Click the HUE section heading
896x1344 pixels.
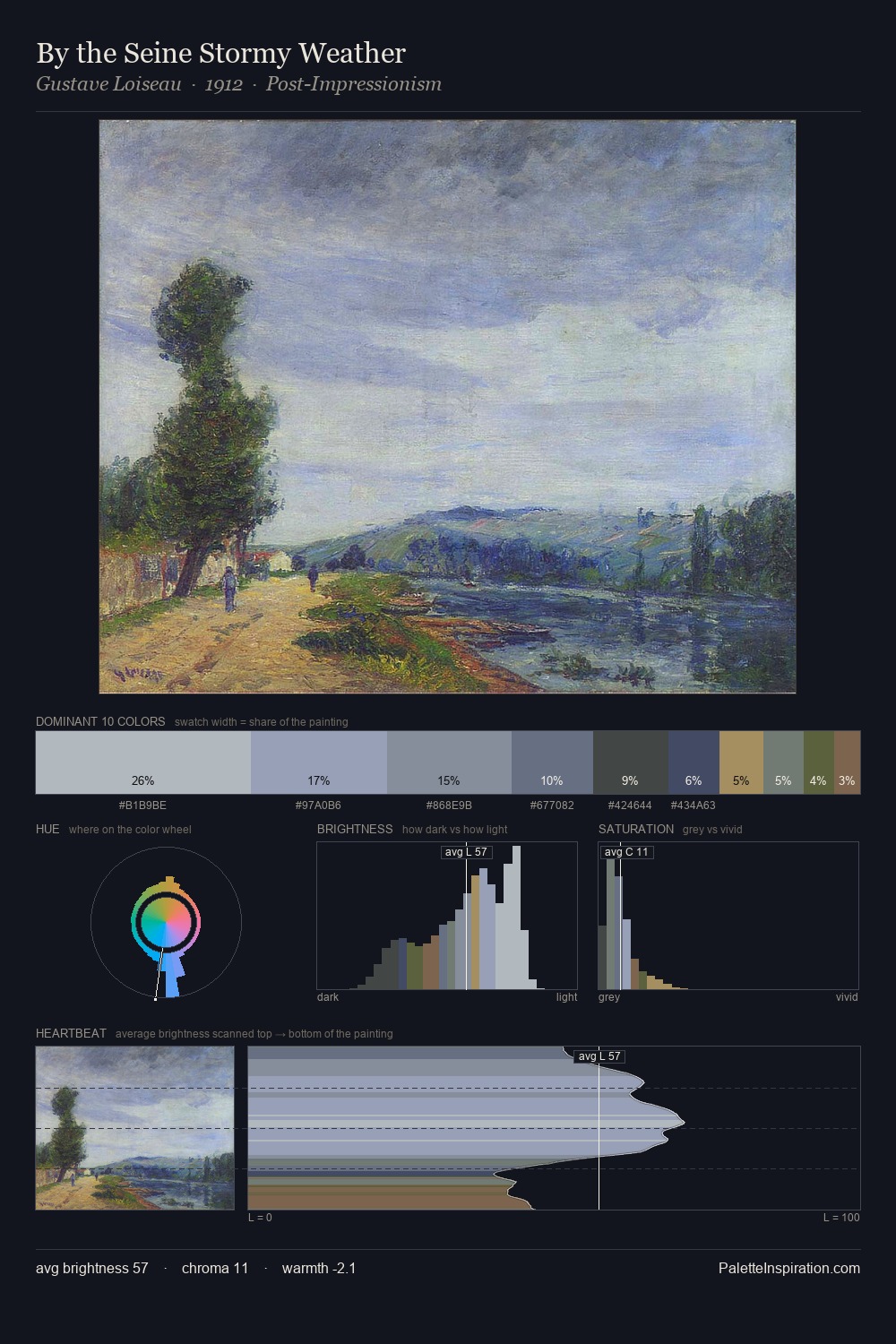coord(47,829)
